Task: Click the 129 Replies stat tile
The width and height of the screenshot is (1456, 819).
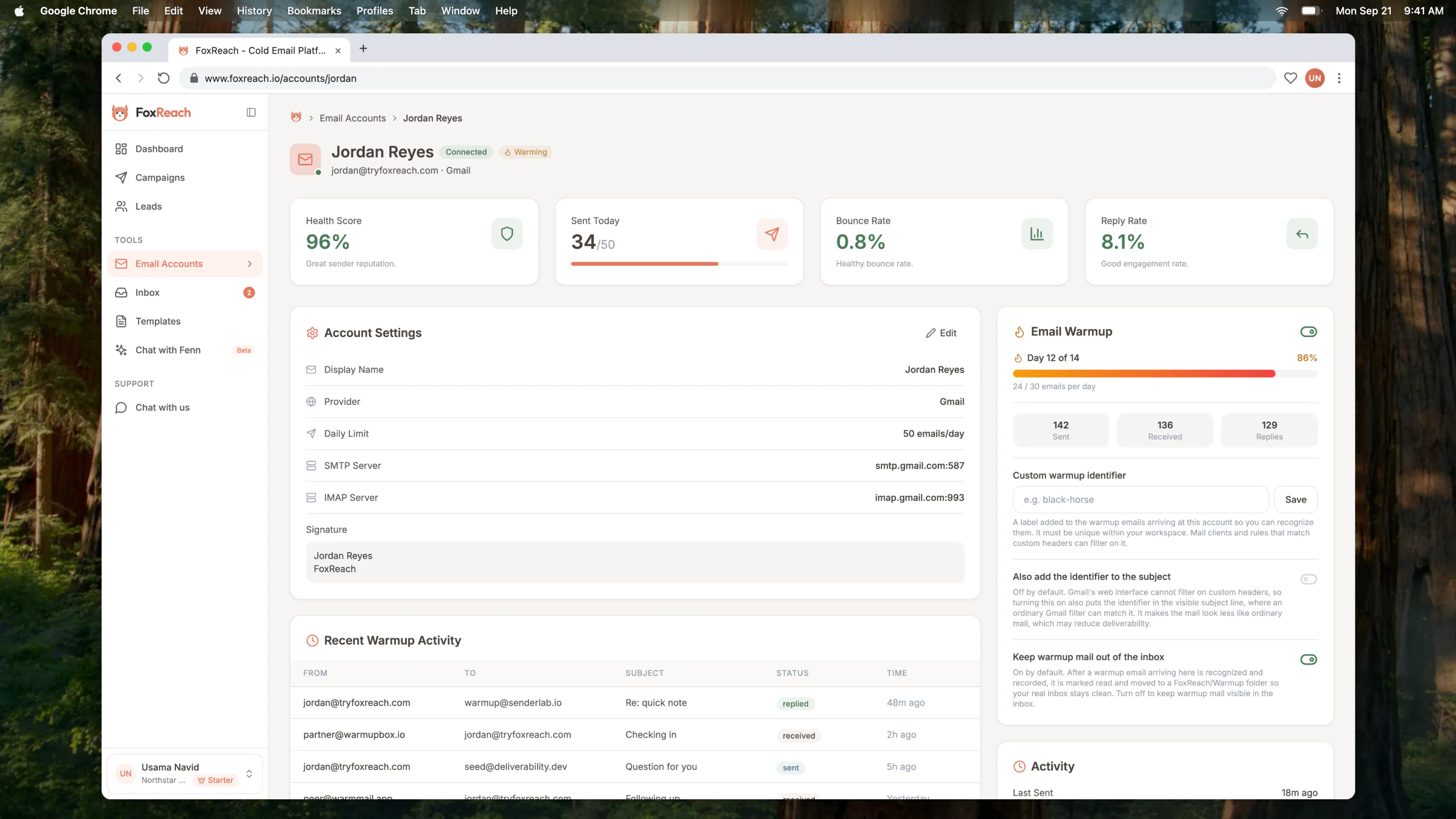Action: pyautogui.click(x=1269, y=430)
